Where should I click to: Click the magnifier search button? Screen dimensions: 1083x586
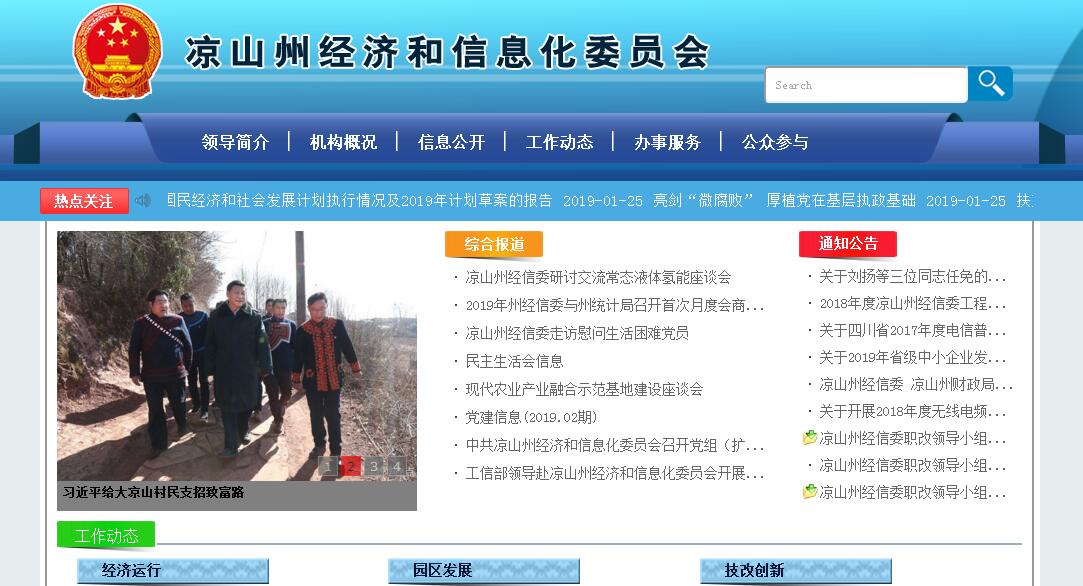990,84
